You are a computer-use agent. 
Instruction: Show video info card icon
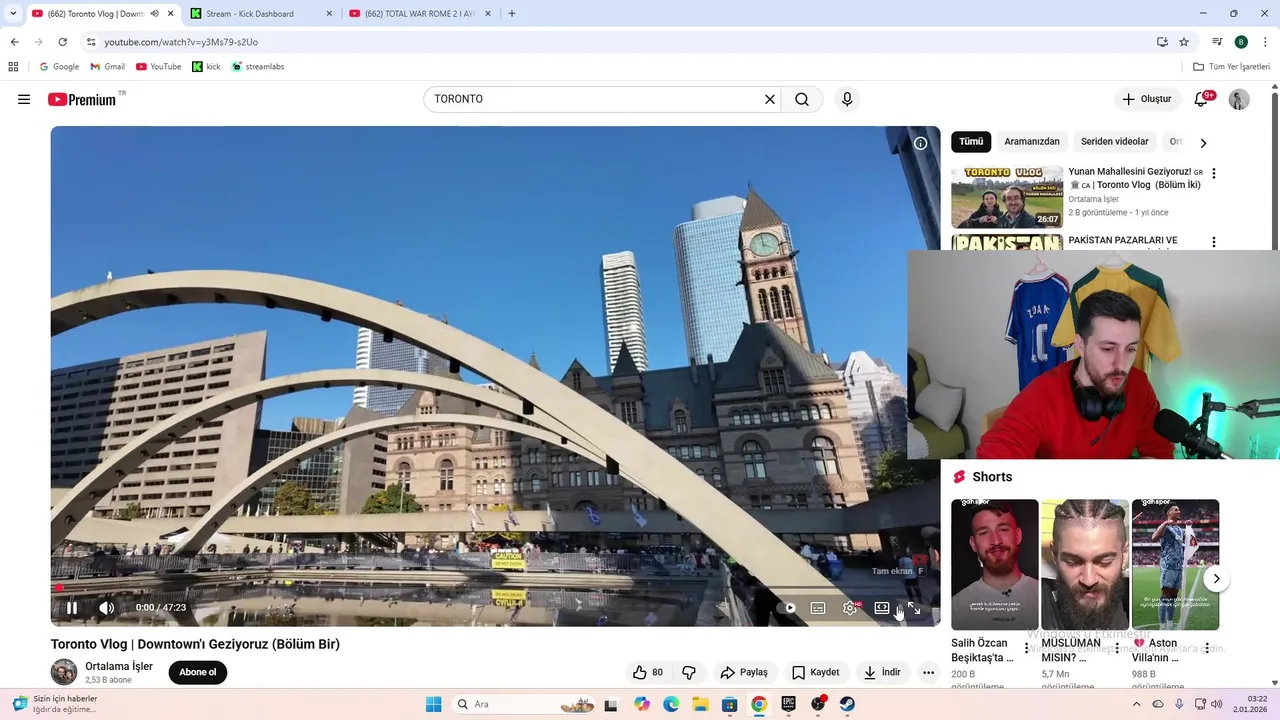pyautogui.click(x=921, y=143)
